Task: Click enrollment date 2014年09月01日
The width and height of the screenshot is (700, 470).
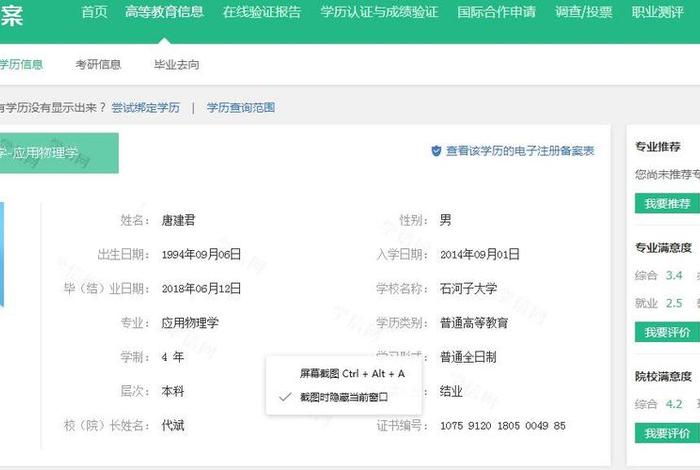Action: pyautogui.click(x=480, y=254)
